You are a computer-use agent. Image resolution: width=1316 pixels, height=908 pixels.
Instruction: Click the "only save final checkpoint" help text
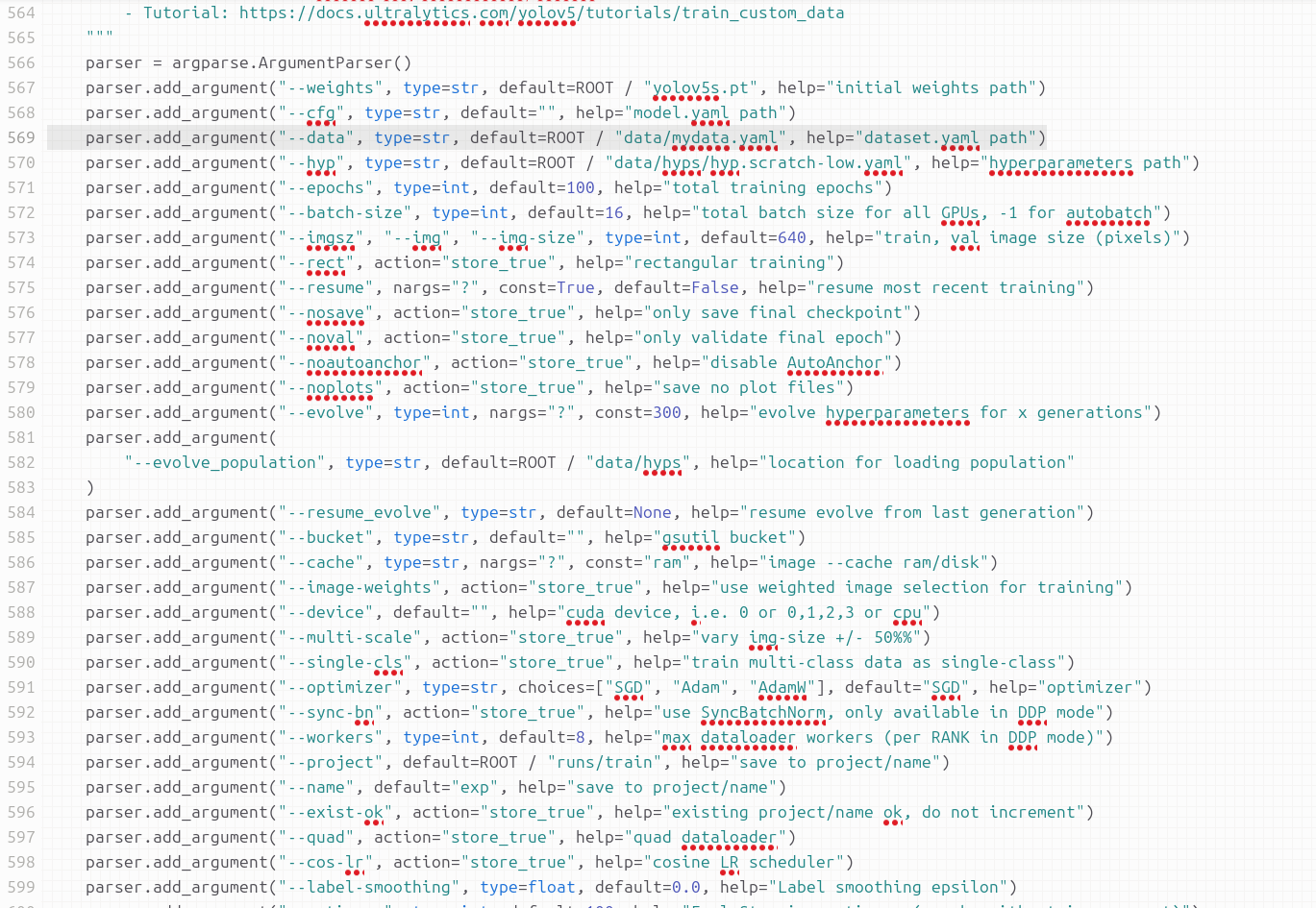[778, 312]
